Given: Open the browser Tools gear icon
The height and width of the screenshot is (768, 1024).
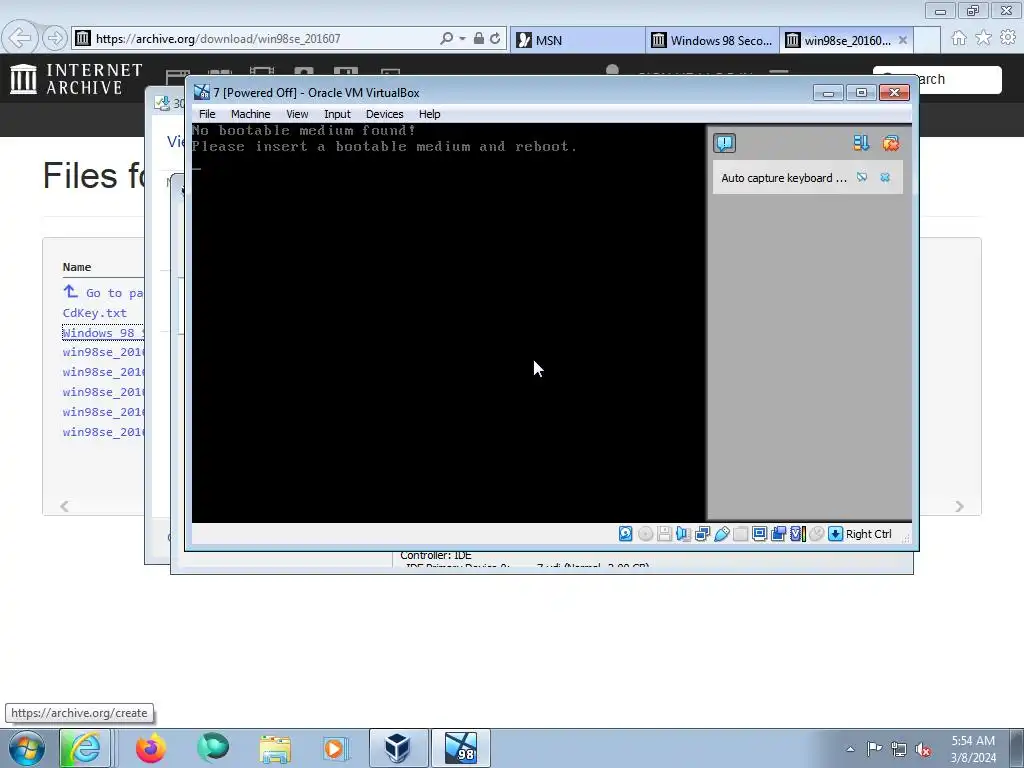Looking at the screenshot, I should tap(1008, 38).
